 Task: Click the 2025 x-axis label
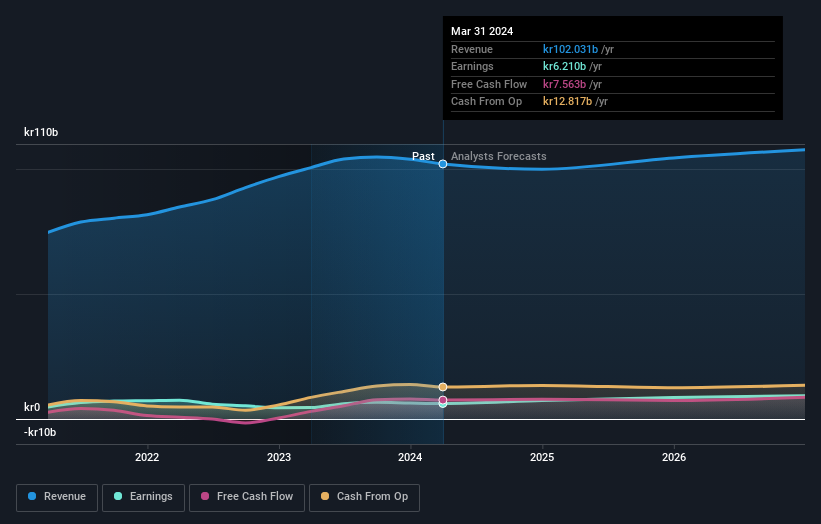(x=542, y=457)
